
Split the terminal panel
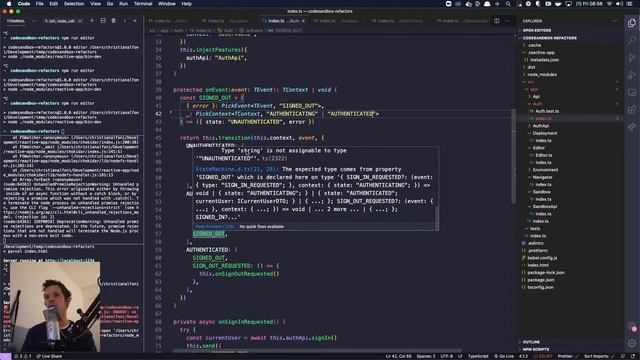[103, 21]
